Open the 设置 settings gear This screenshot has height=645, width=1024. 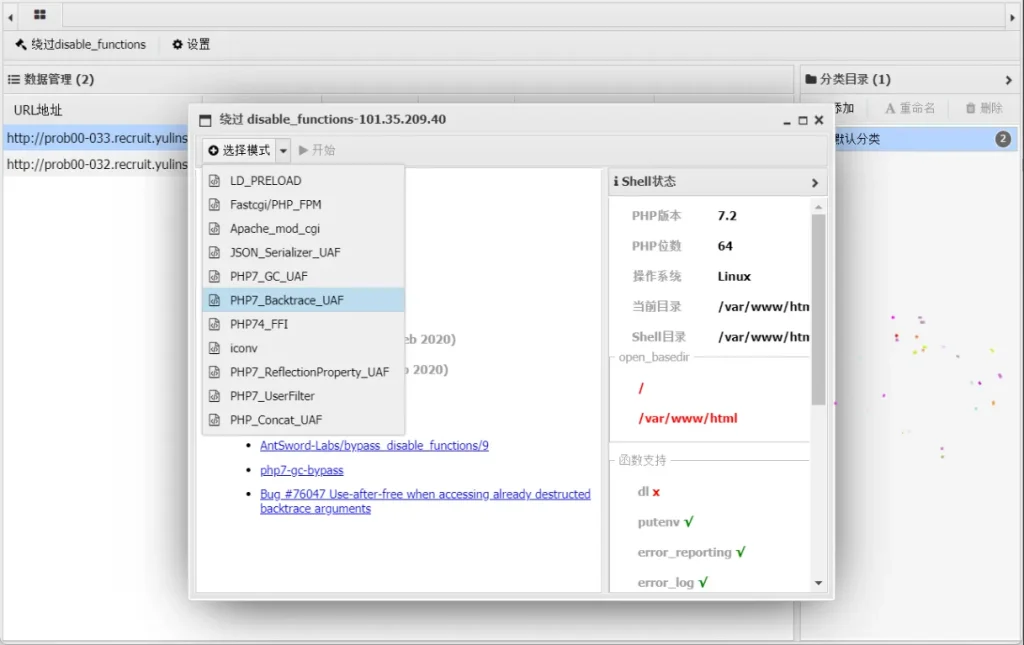[191, 45]
